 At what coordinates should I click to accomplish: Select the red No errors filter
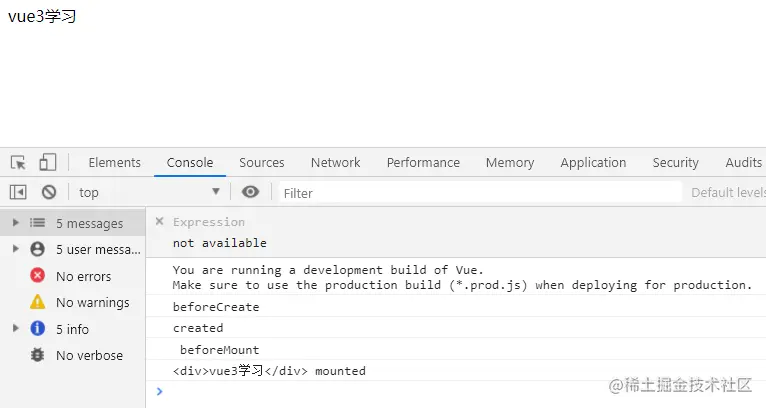(72, 276)
